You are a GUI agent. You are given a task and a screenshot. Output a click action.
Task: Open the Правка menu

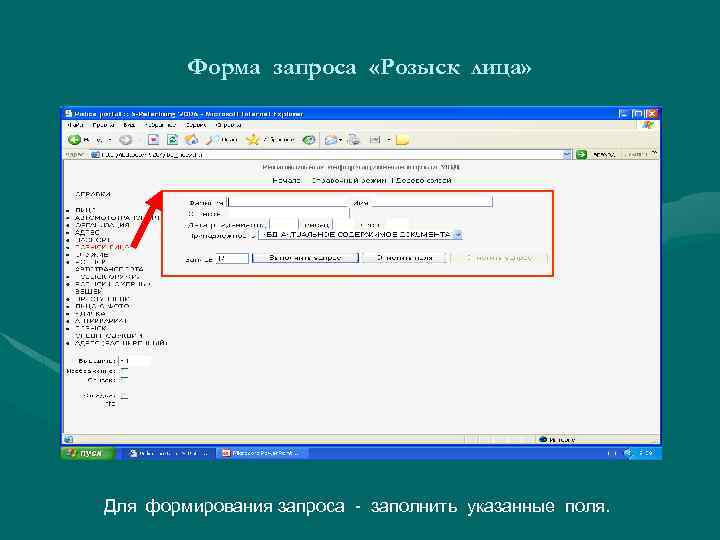[x=103, y=125]
